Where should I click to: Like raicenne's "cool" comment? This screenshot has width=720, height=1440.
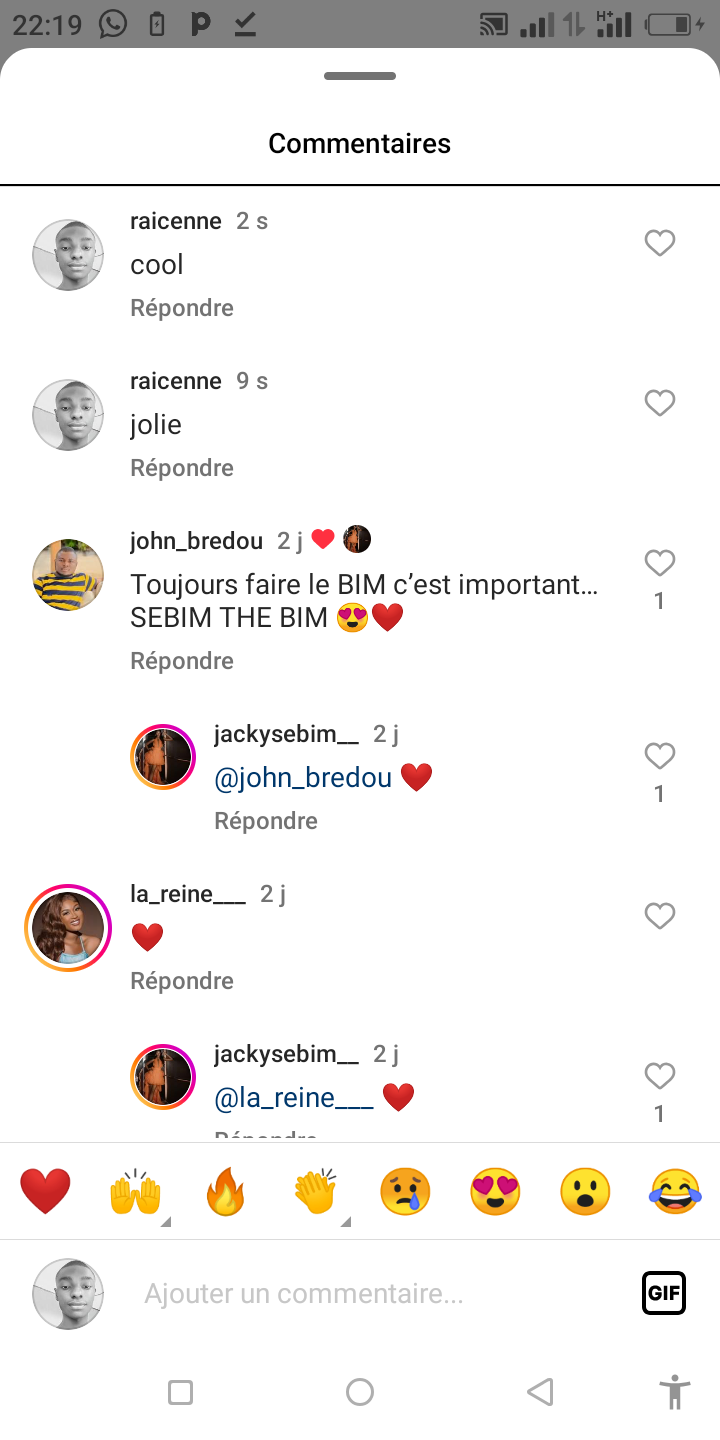click(x=659, y=243)
